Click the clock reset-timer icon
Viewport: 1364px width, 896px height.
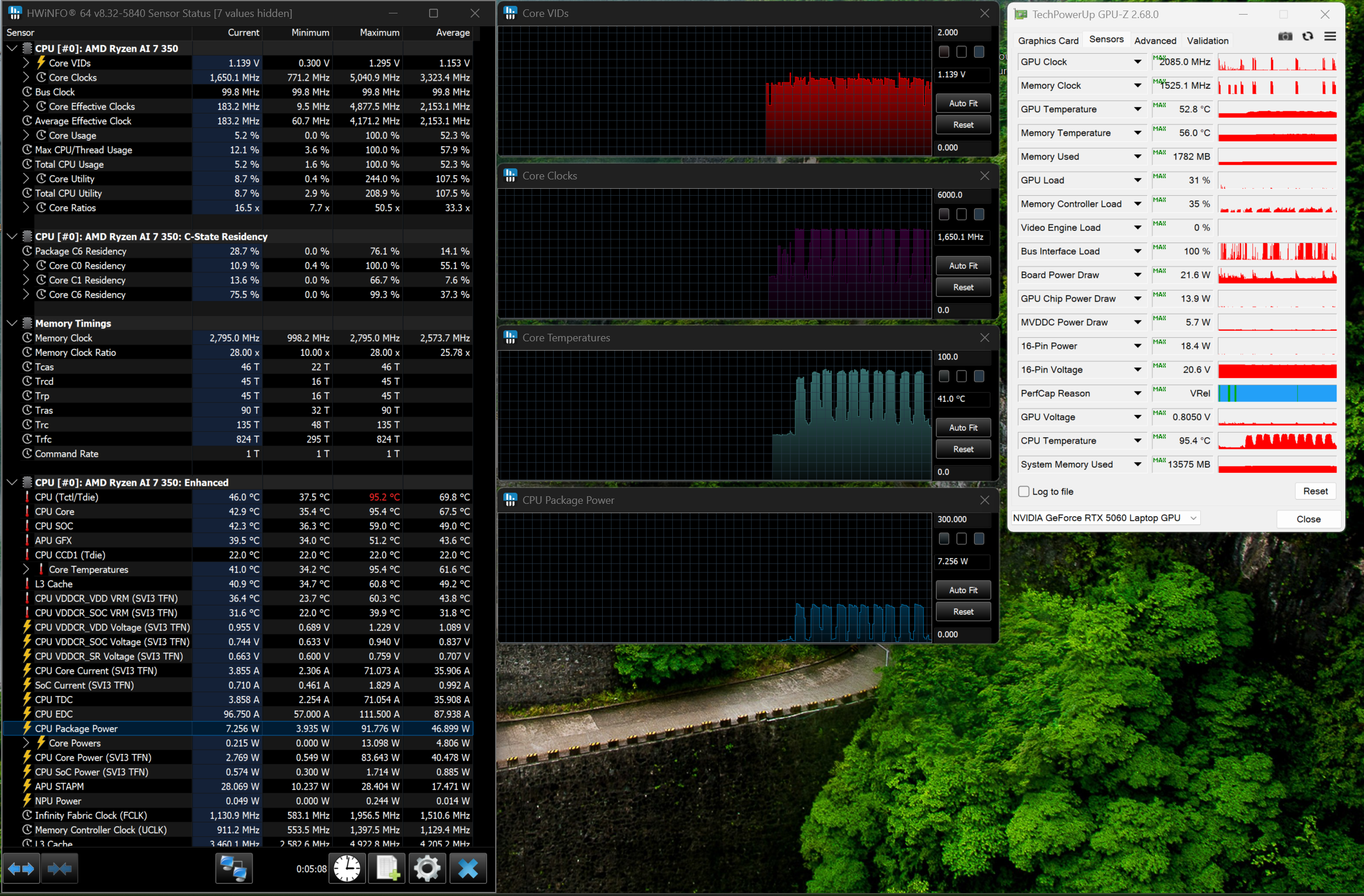(347, 869)
